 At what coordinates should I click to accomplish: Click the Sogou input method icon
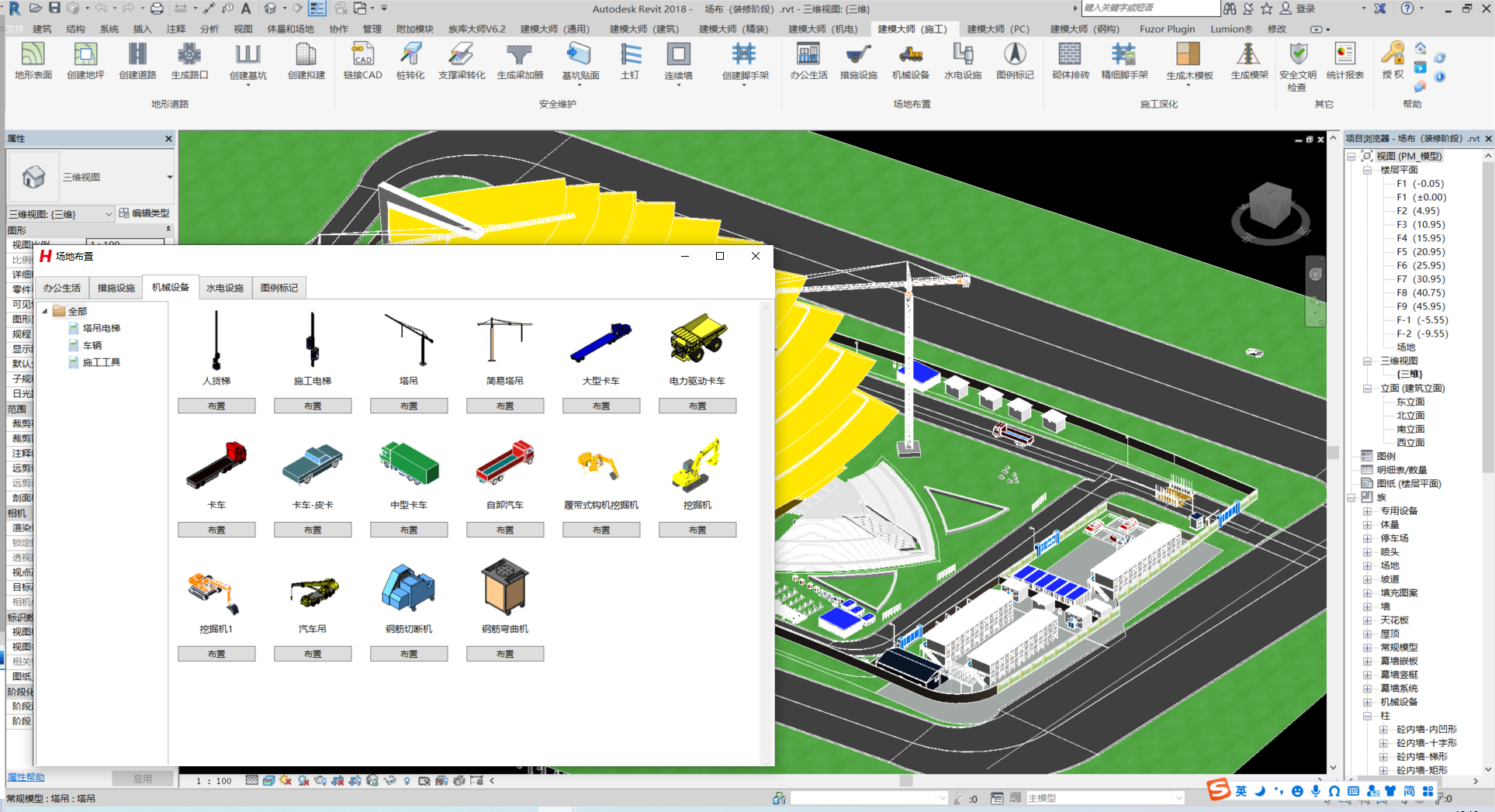point(1218,790)
